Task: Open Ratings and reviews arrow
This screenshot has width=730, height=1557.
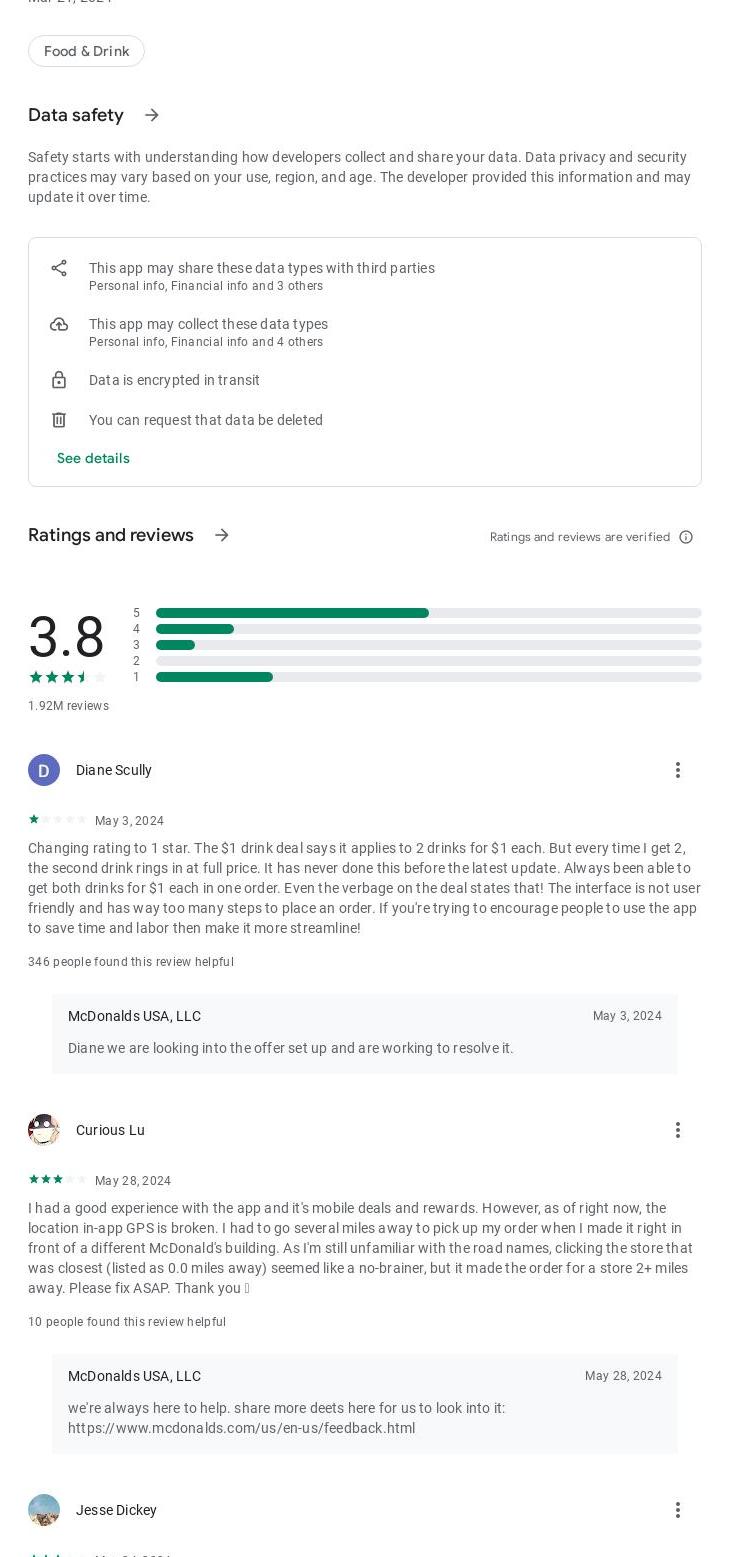Action: pyautogui.click(x=222, y=535)
